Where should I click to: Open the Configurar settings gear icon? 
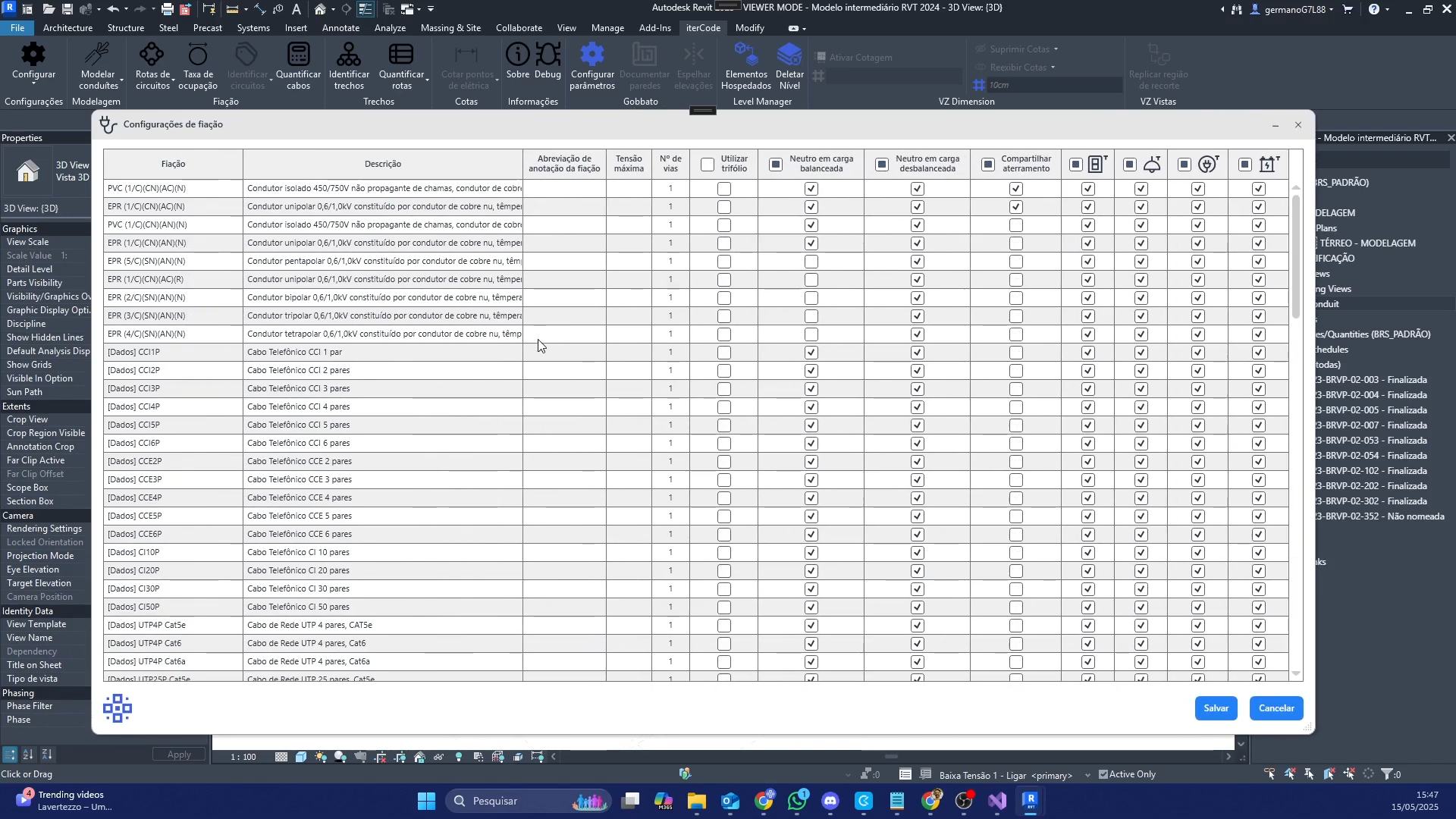(x=33, y=55)
